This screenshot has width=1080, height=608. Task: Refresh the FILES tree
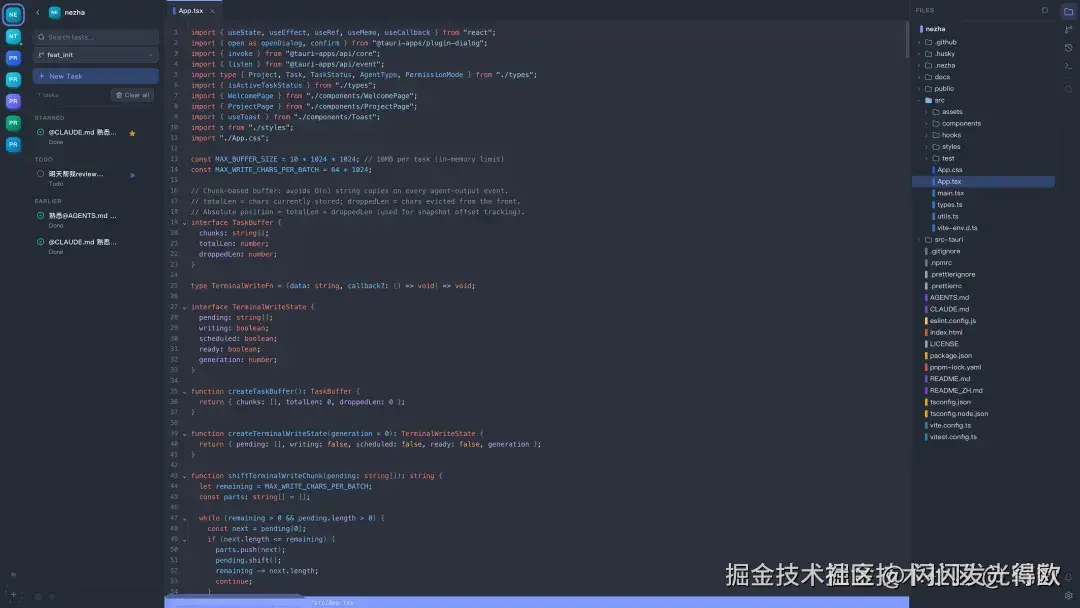point(1045,10)
